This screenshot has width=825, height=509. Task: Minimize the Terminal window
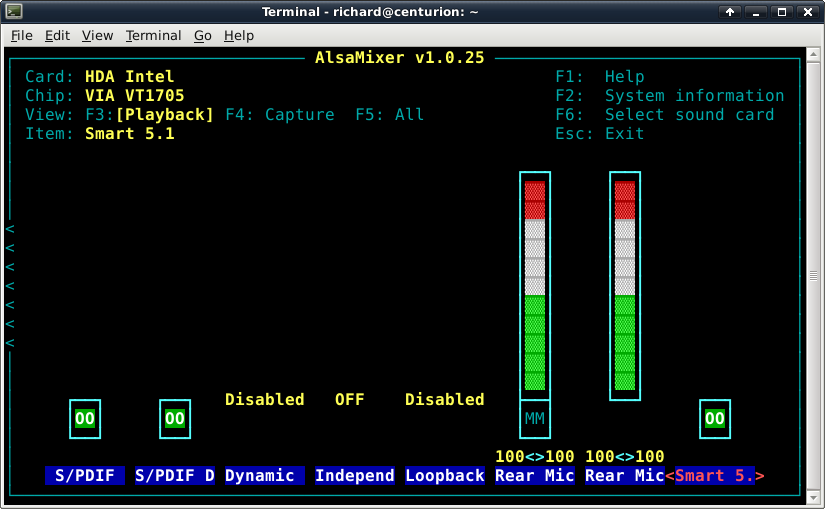click(x=757, y=12)
